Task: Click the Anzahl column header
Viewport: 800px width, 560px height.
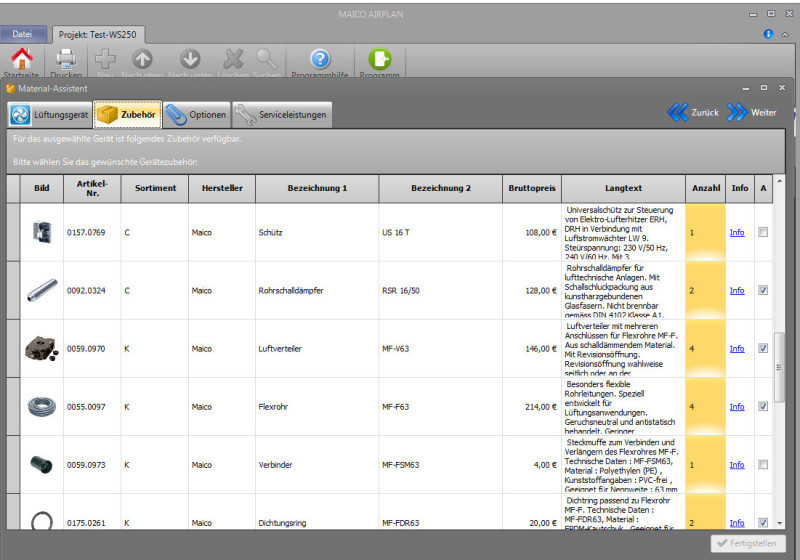Action: 706,188
